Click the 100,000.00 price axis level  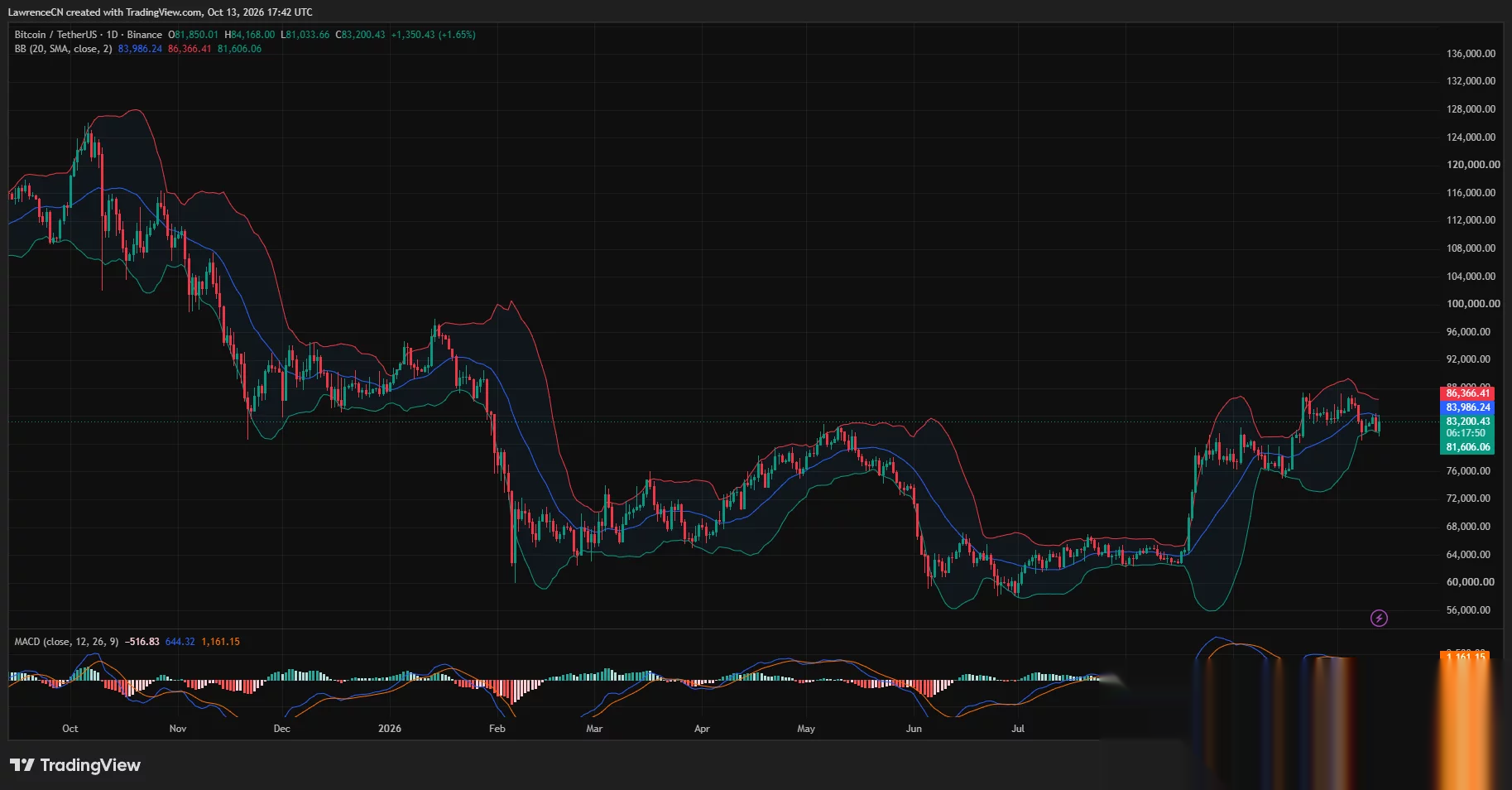pos(1473,304)
